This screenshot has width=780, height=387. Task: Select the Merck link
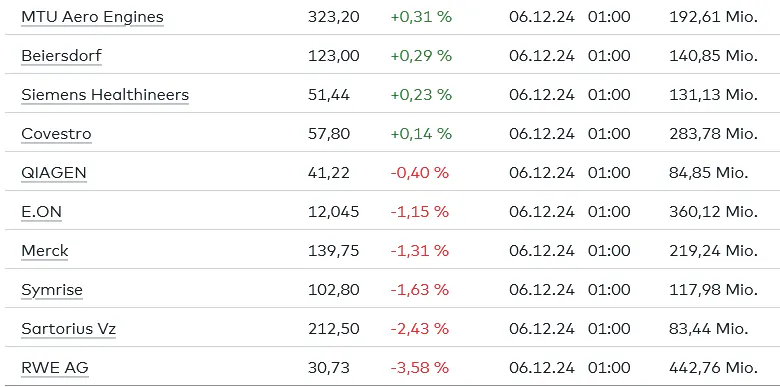(x=45, y=251)
